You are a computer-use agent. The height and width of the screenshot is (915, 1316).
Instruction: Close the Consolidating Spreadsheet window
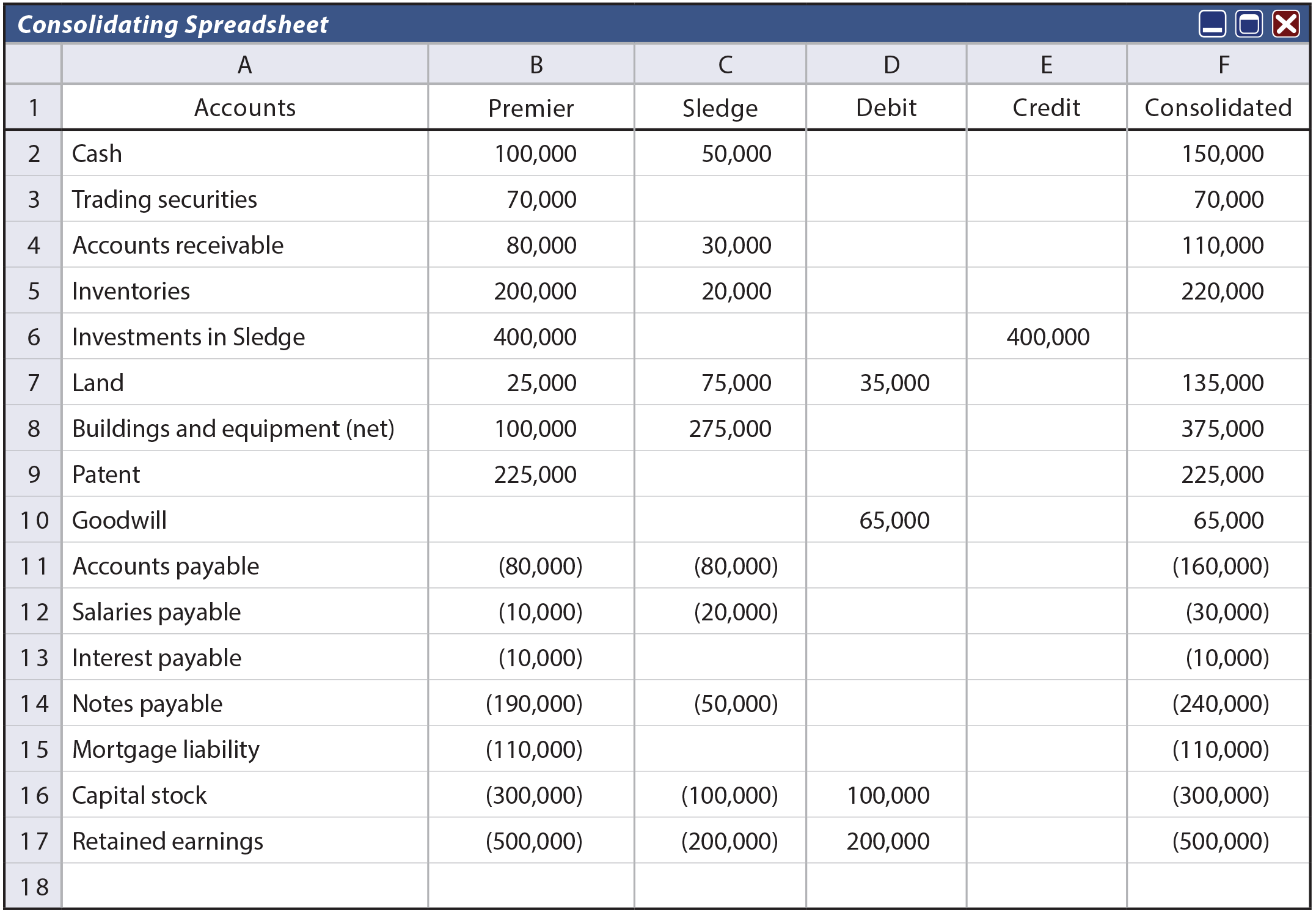click(1286, 24)
